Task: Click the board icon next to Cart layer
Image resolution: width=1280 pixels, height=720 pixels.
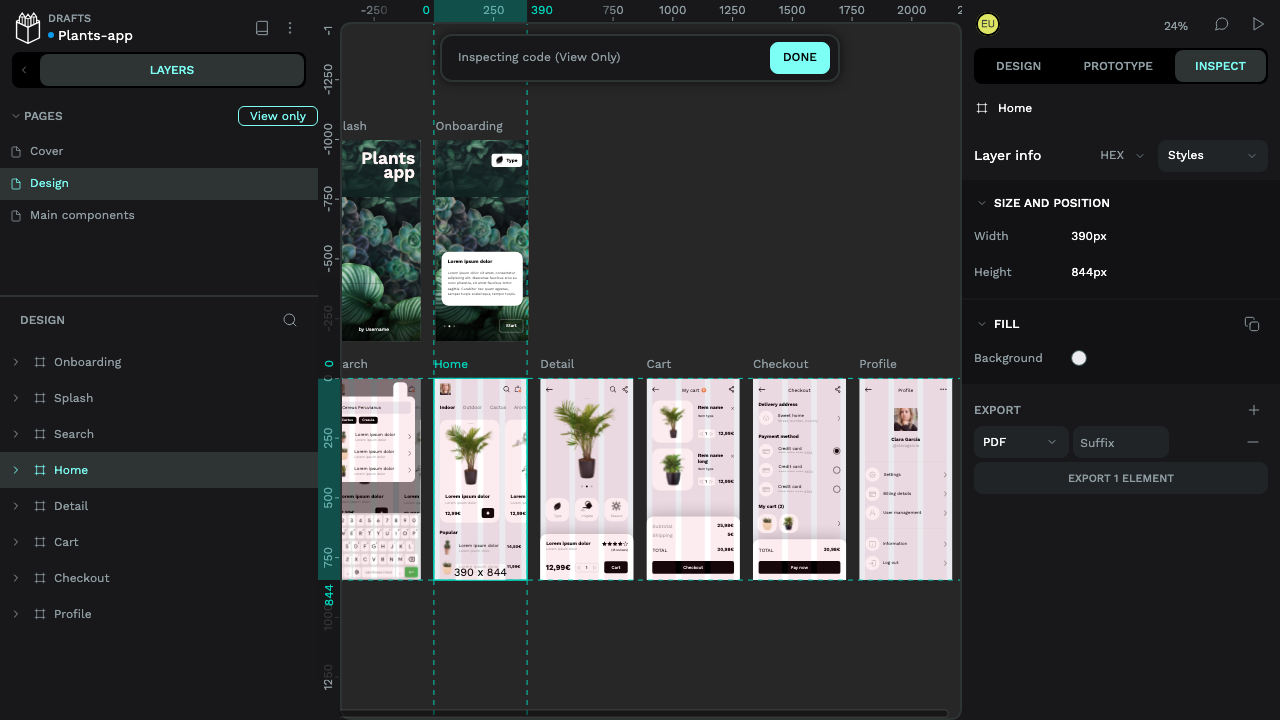Action: pos(40,542)
